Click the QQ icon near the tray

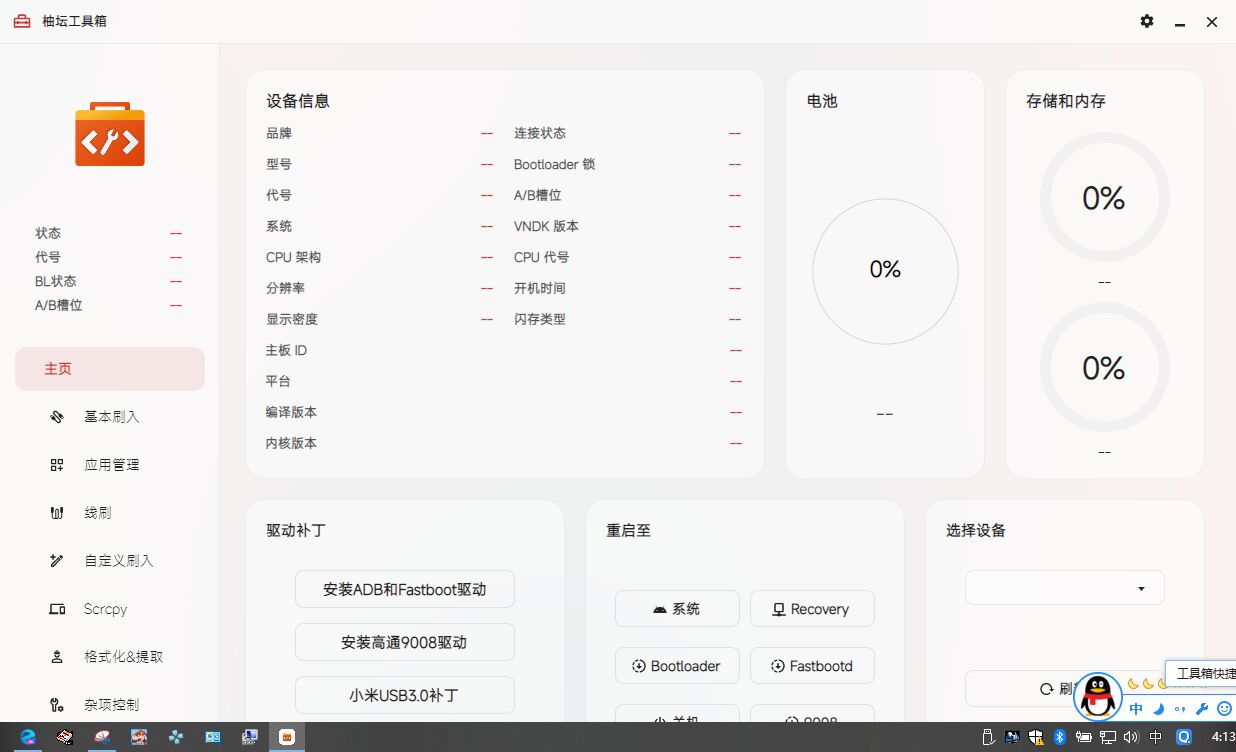coord(1097,698)
